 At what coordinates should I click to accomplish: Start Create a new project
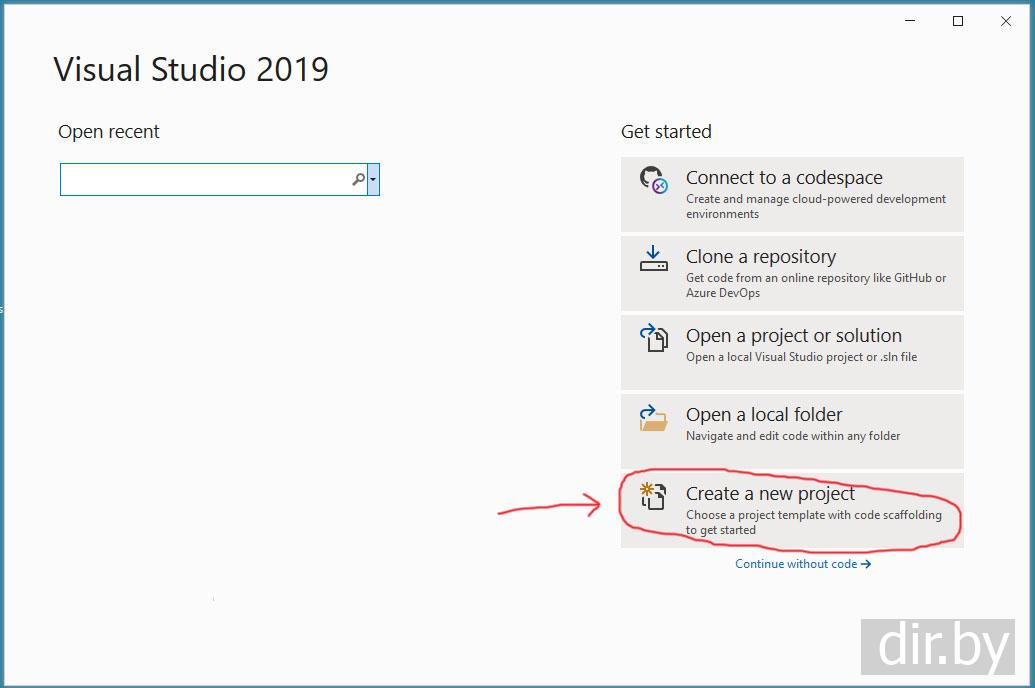click(792, 510)
